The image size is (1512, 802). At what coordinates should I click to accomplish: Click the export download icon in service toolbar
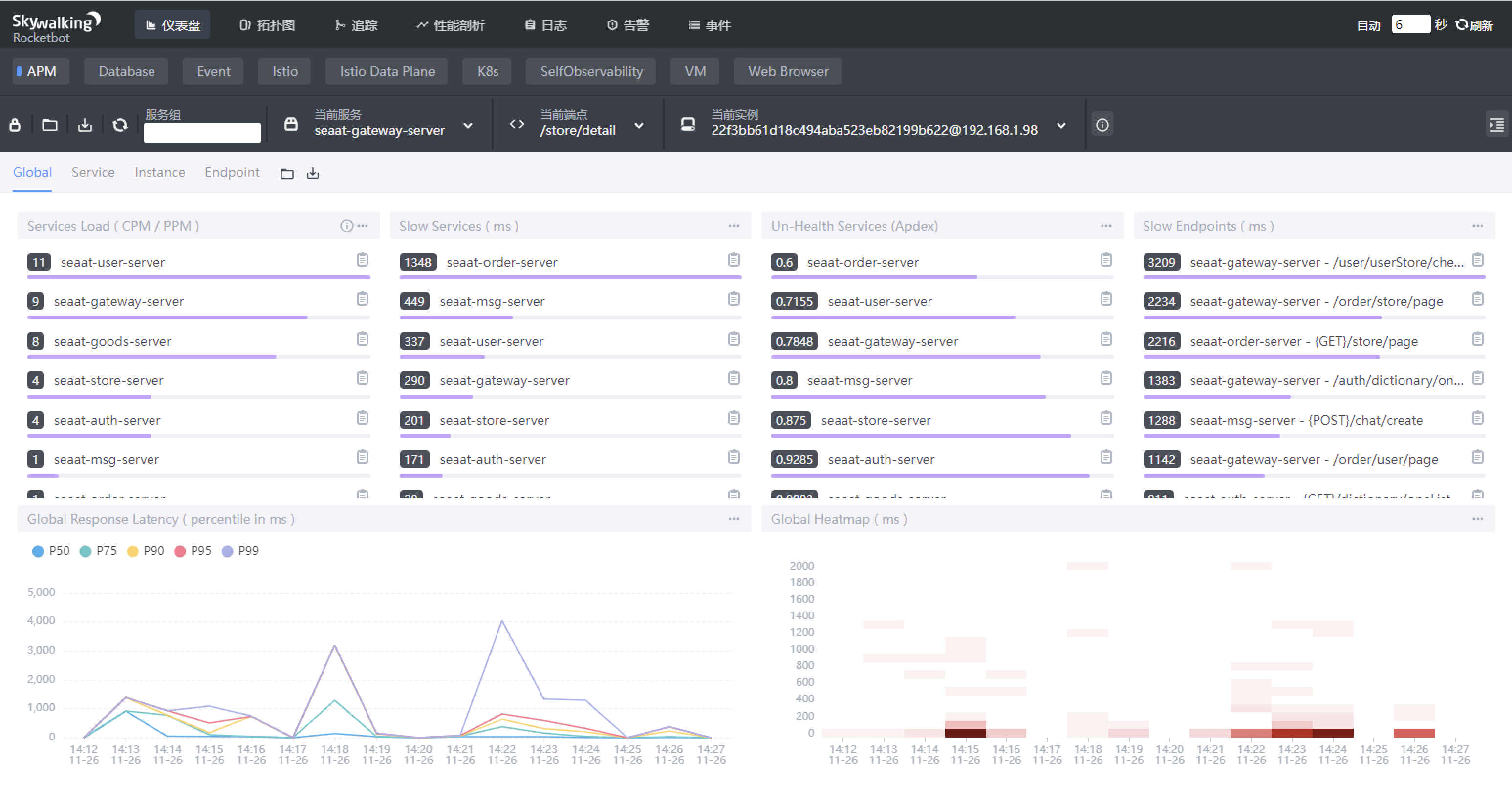[85, 125]
